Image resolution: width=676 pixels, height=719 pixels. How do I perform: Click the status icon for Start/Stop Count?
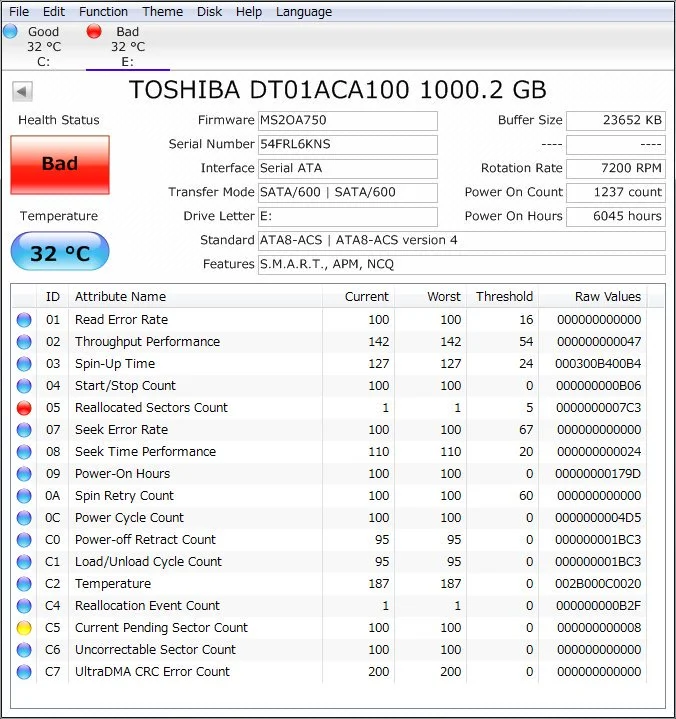[x=24, y=386]
